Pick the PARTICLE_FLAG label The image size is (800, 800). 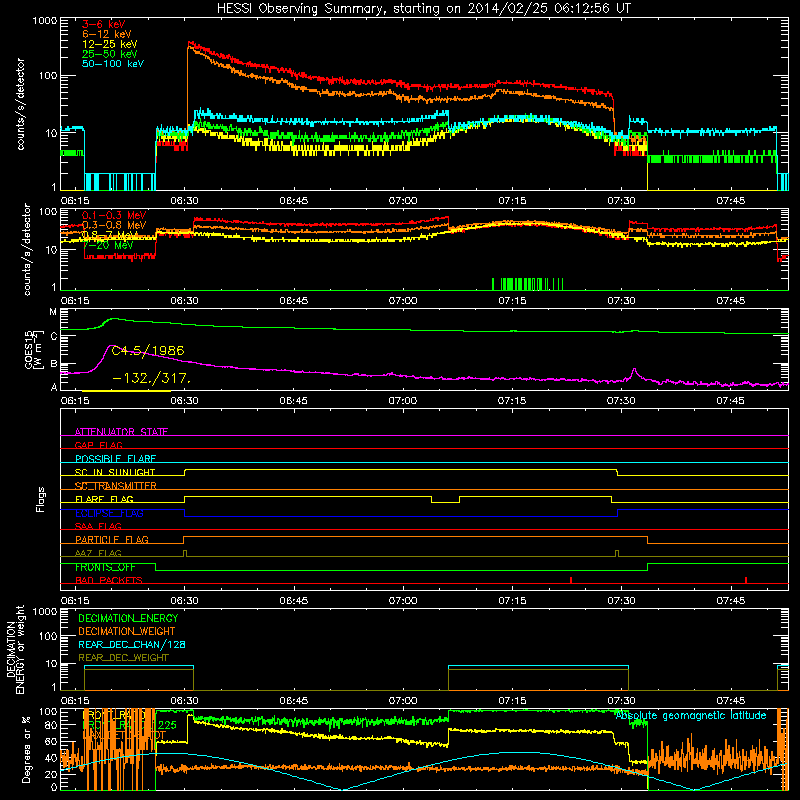112,539
